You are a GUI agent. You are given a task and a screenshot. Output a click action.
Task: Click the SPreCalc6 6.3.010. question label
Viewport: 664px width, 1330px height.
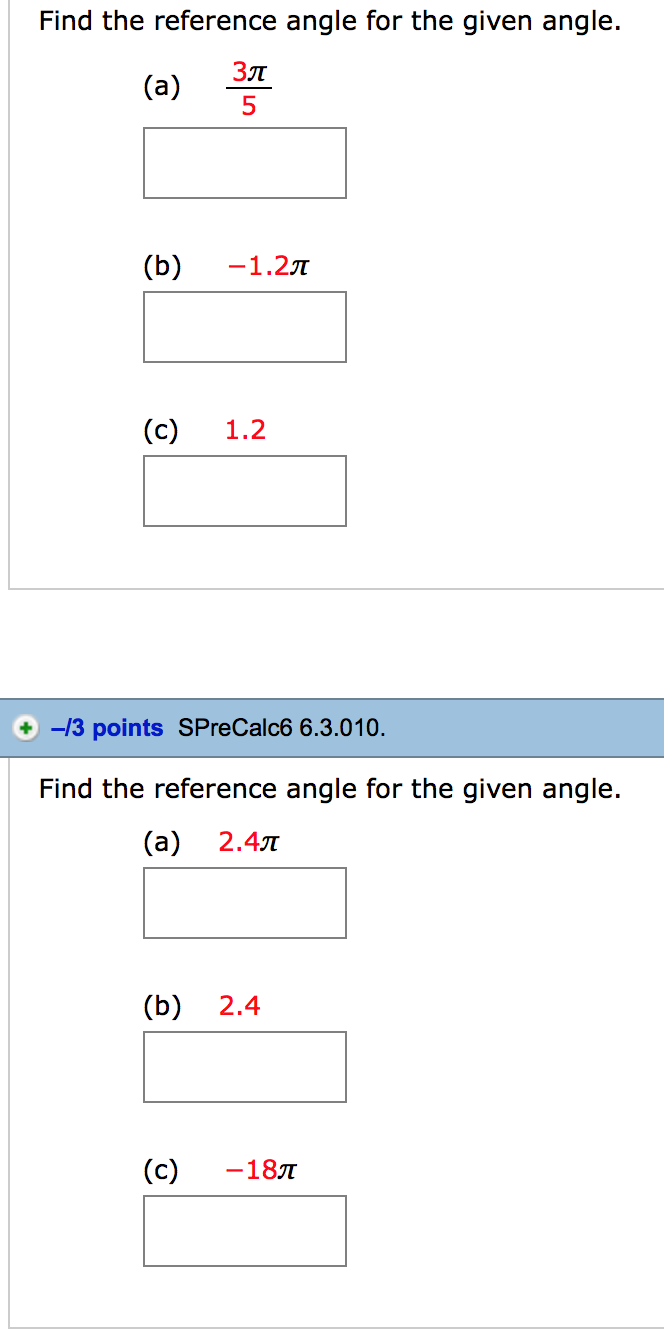(x=281, y=728)
